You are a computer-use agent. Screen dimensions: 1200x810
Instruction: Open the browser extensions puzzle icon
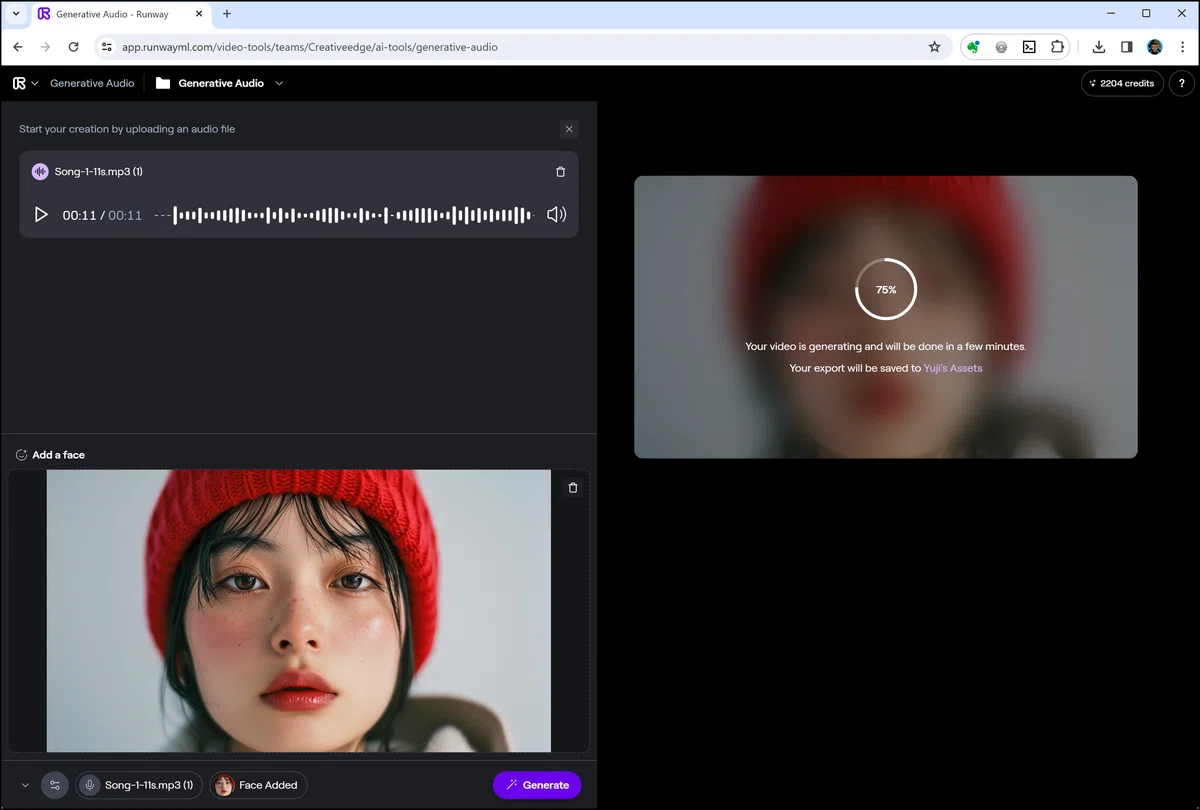pos(1057,47)
